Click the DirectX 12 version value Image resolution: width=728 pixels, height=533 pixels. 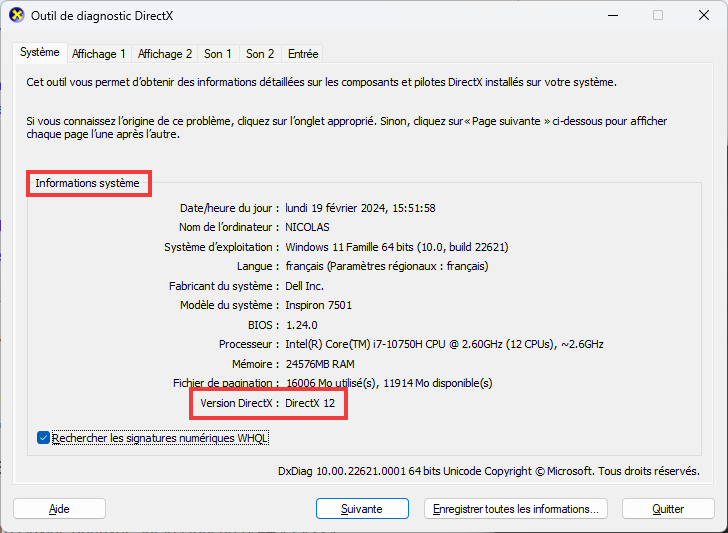pyautogui.click(x=310, y=403)
